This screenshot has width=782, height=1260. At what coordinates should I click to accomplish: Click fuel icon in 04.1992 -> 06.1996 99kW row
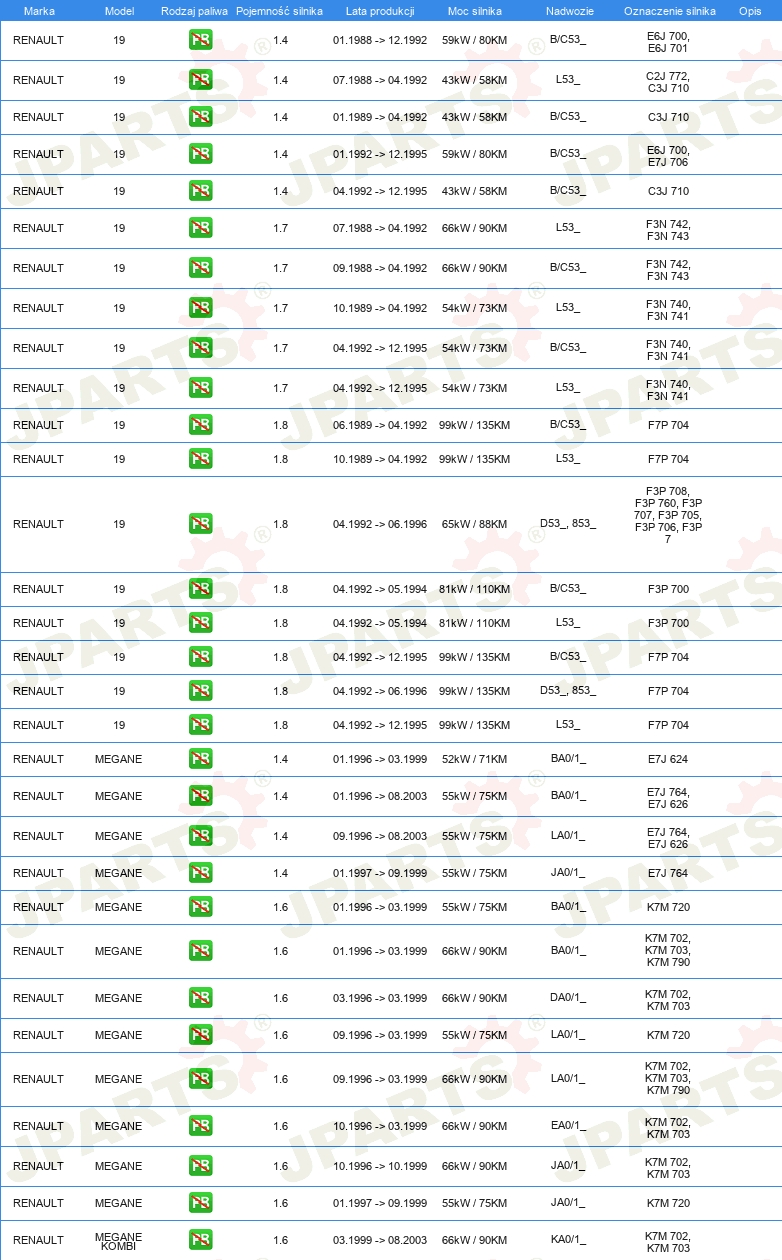pyautogui.click(x=200, y=691)
